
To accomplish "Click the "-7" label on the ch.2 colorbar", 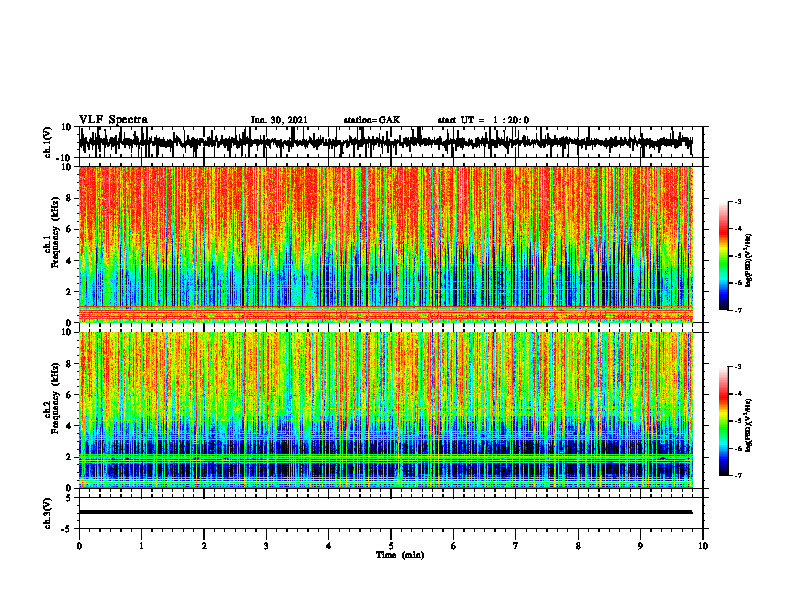I will click(x=737, y=475).
